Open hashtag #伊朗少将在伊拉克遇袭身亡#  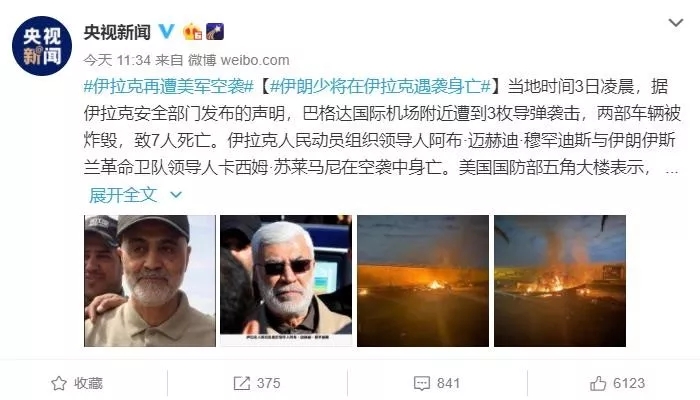pyautogui.click(x=381, y=86)
